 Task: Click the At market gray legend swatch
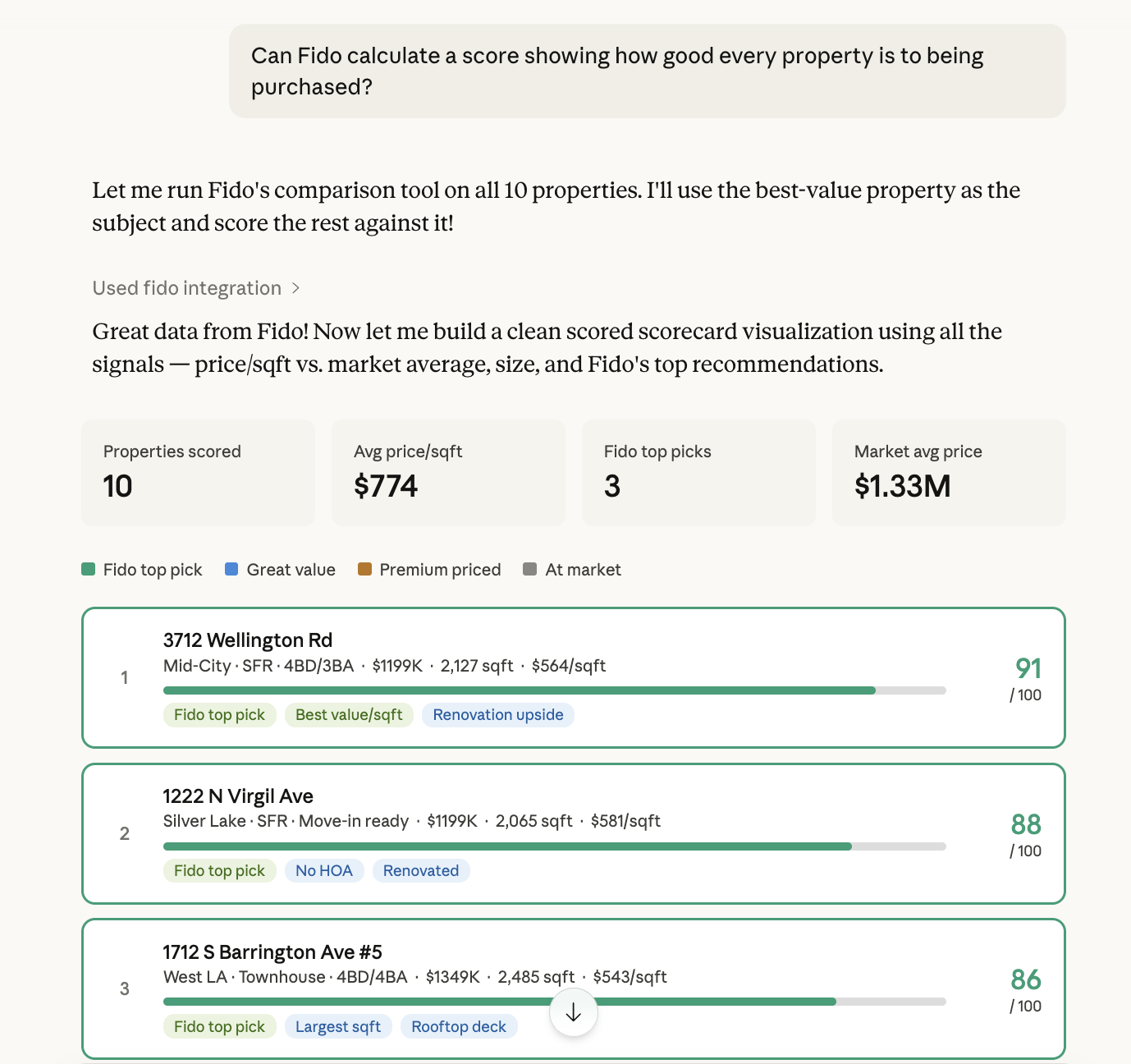click(x=530, y=569)
